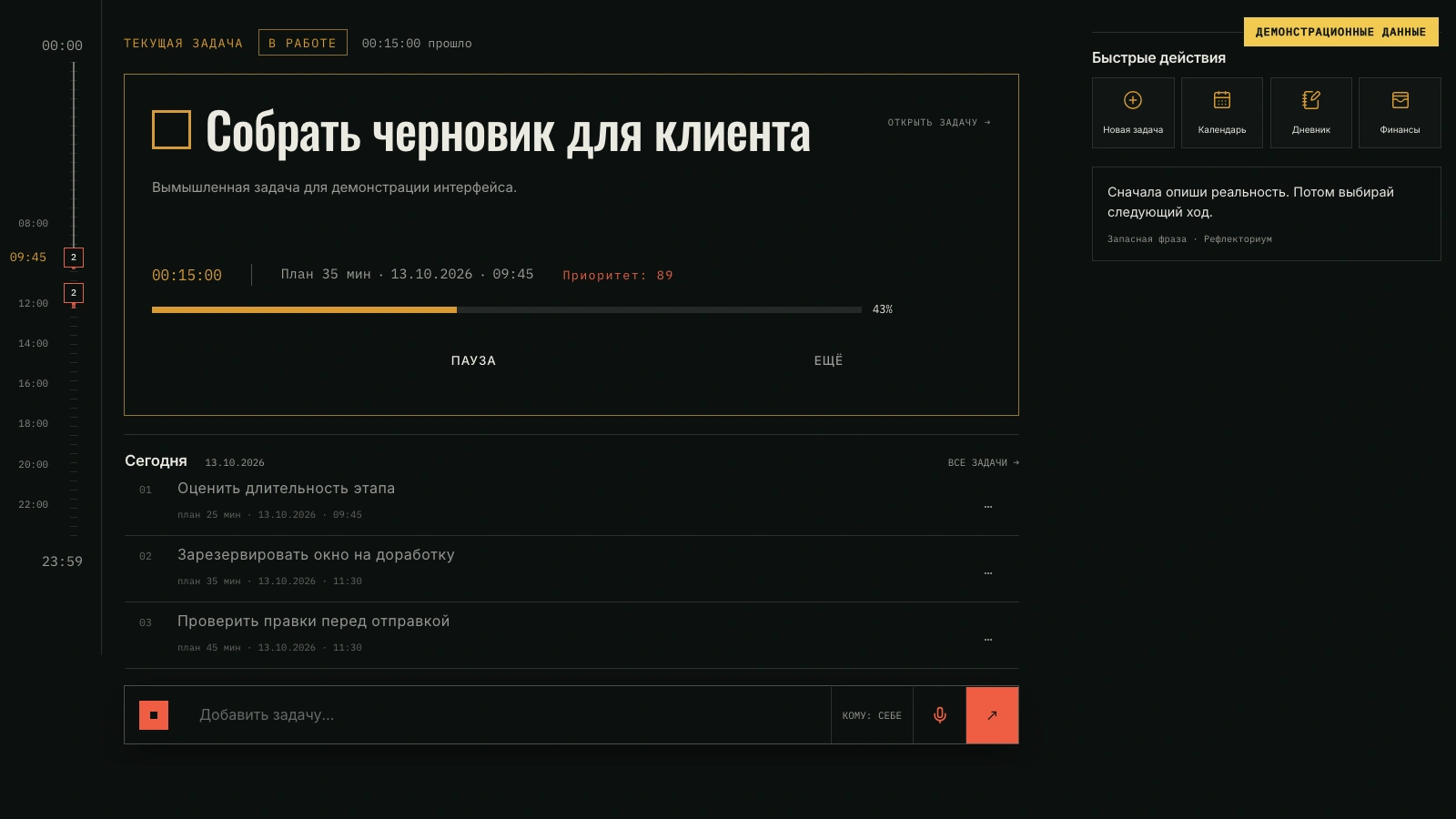
Task: Check off Собрать черновик для клиента
Action: 171,129
